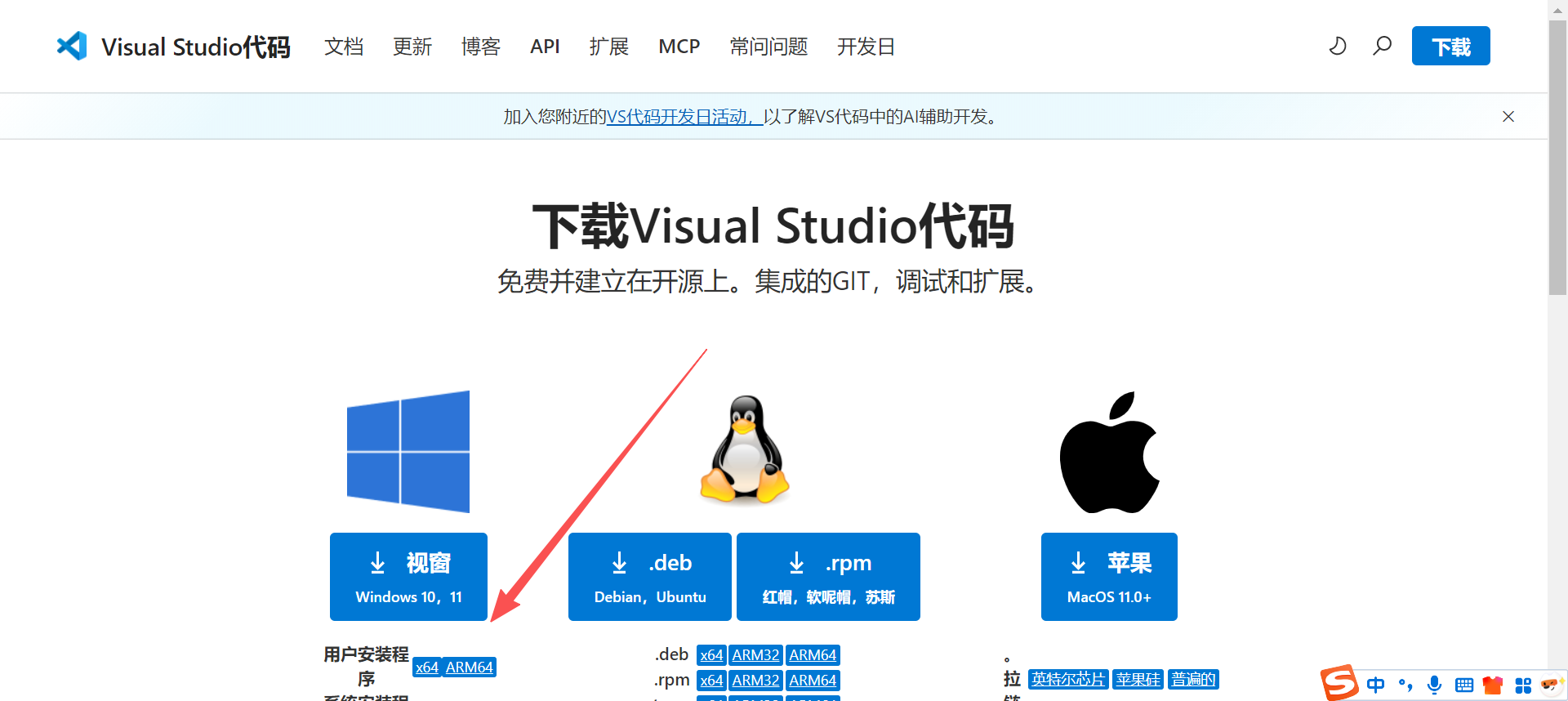This screenshot has height=701, width=1568.
Task: Click the Sogou S input method logo
Action: (x=1339, y=683)
